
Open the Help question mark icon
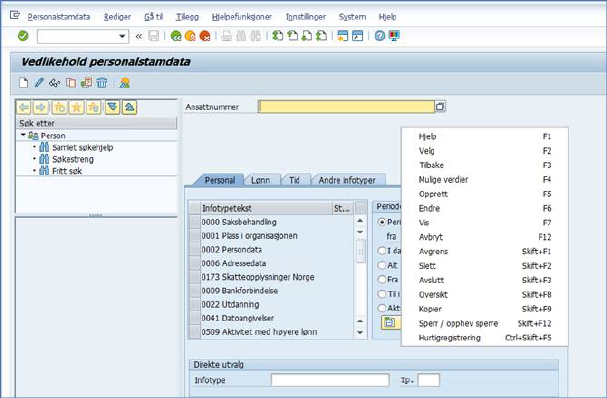[x=380, y=36]
